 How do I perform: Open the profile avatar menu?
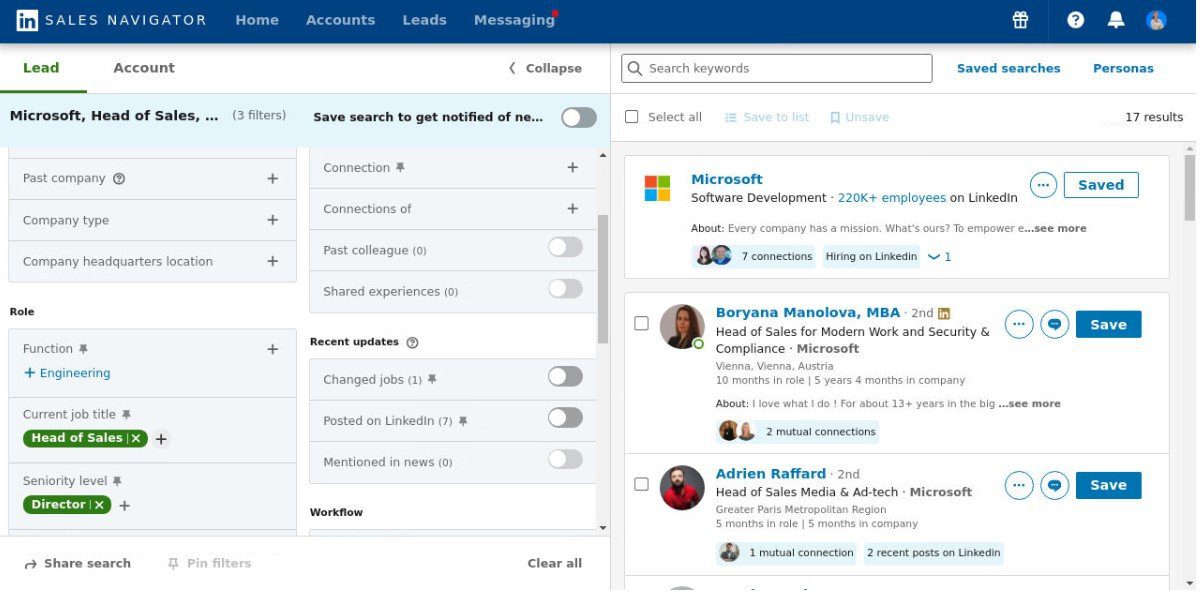click(1156, 20)
